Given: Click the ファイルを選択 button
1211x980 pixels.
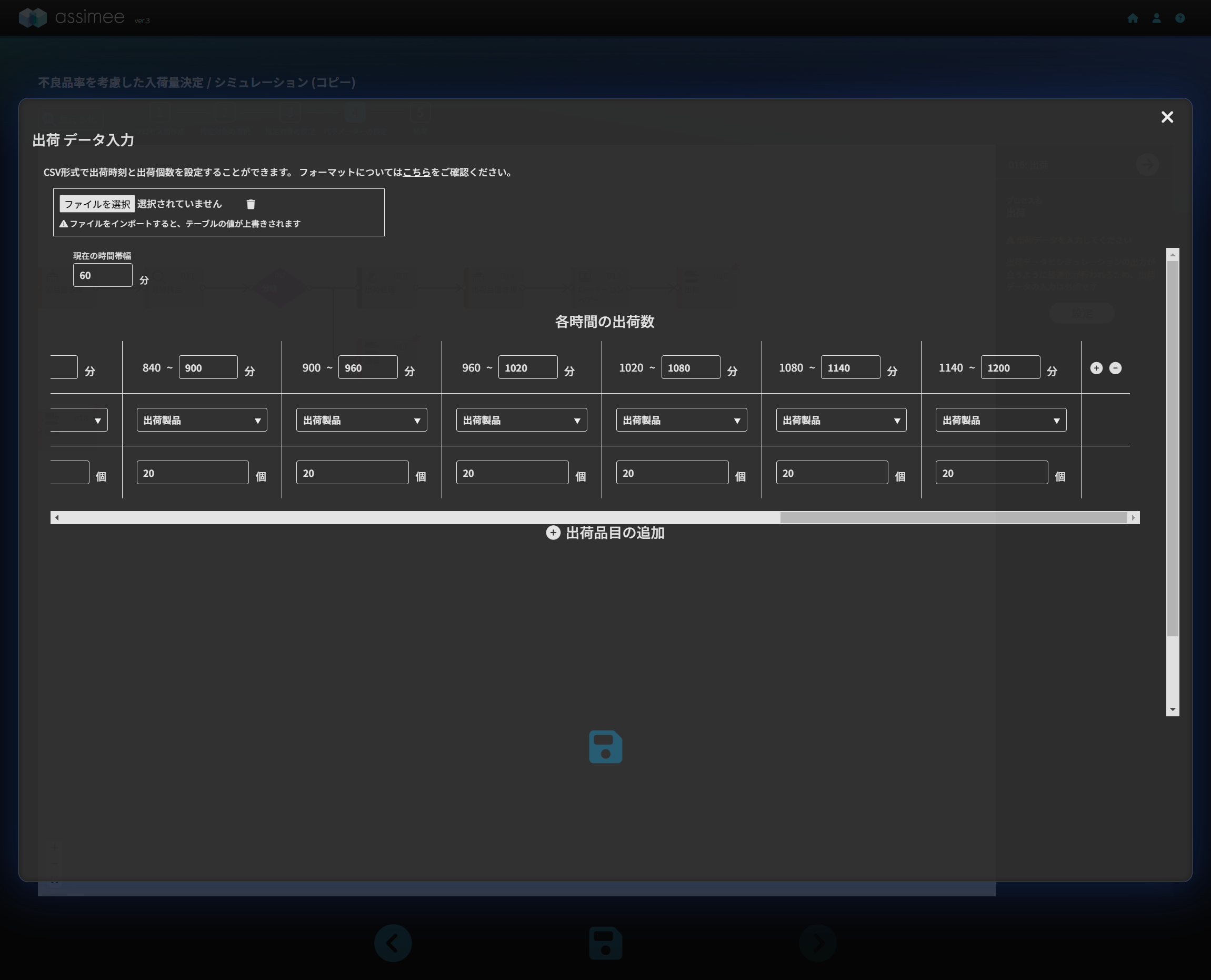Looking at the screenshot, I should pyautogui.click(x=97, y=204).
